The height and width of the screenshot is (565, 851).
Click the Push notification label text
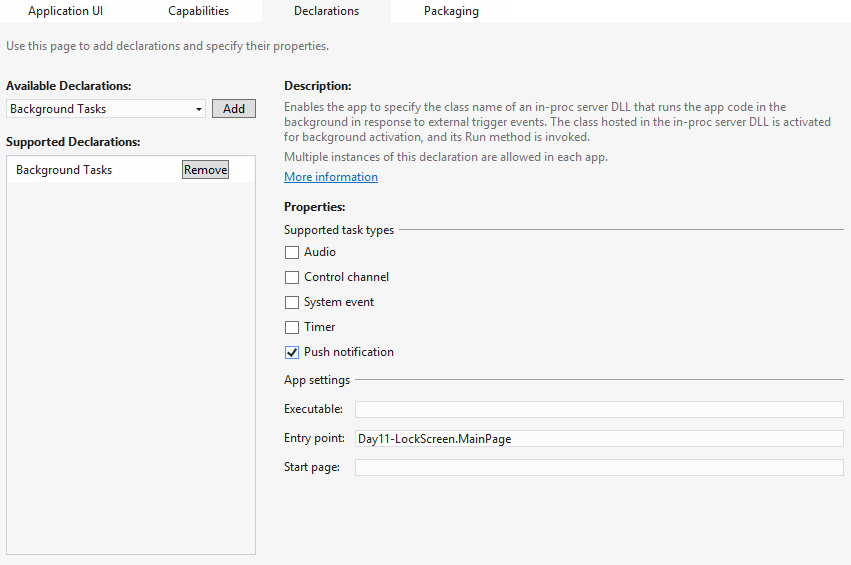click(x=349, y=352)
